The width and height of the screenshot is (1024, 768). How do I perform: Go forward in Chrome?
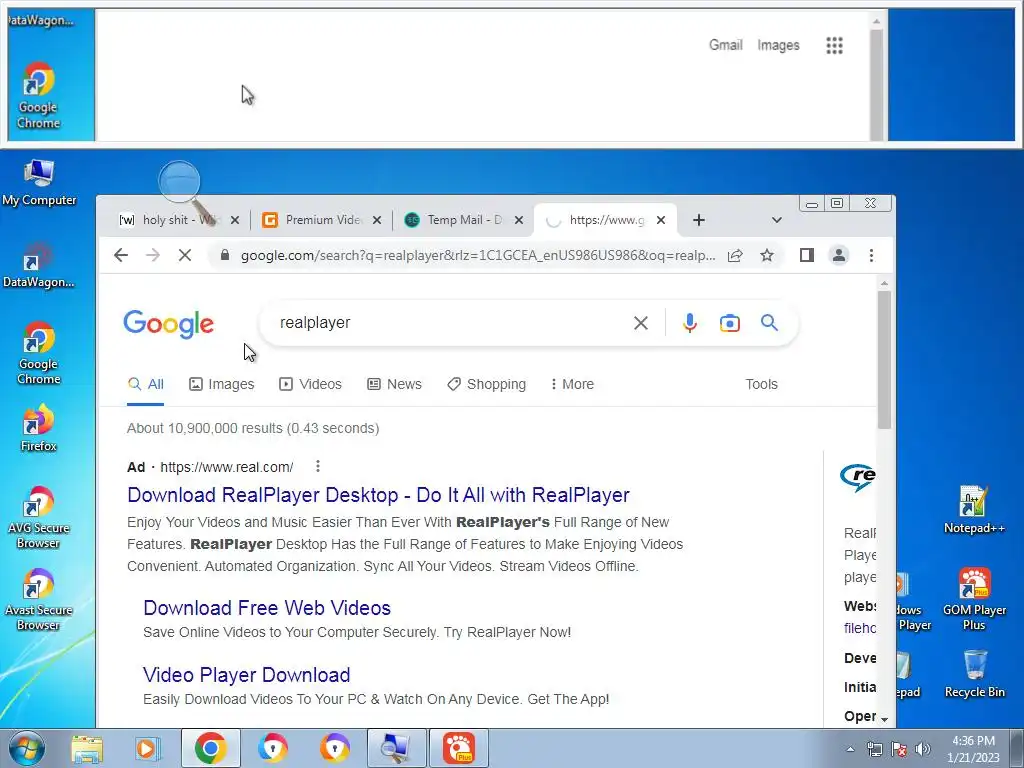click(153, 255)
